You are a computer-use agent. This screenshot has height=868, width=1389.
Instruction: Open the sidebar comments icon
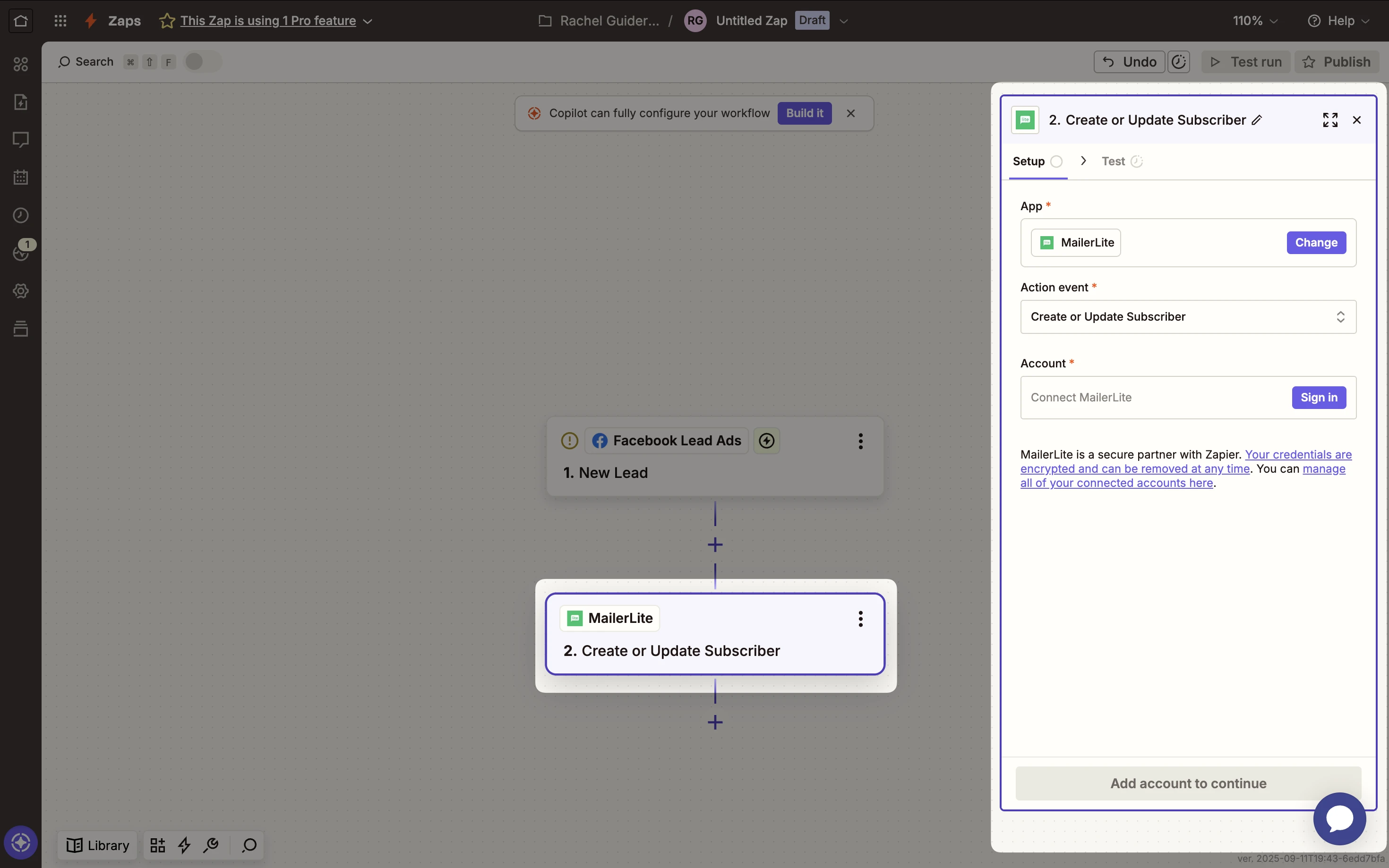pyautogui.click(x=21, y=139)
